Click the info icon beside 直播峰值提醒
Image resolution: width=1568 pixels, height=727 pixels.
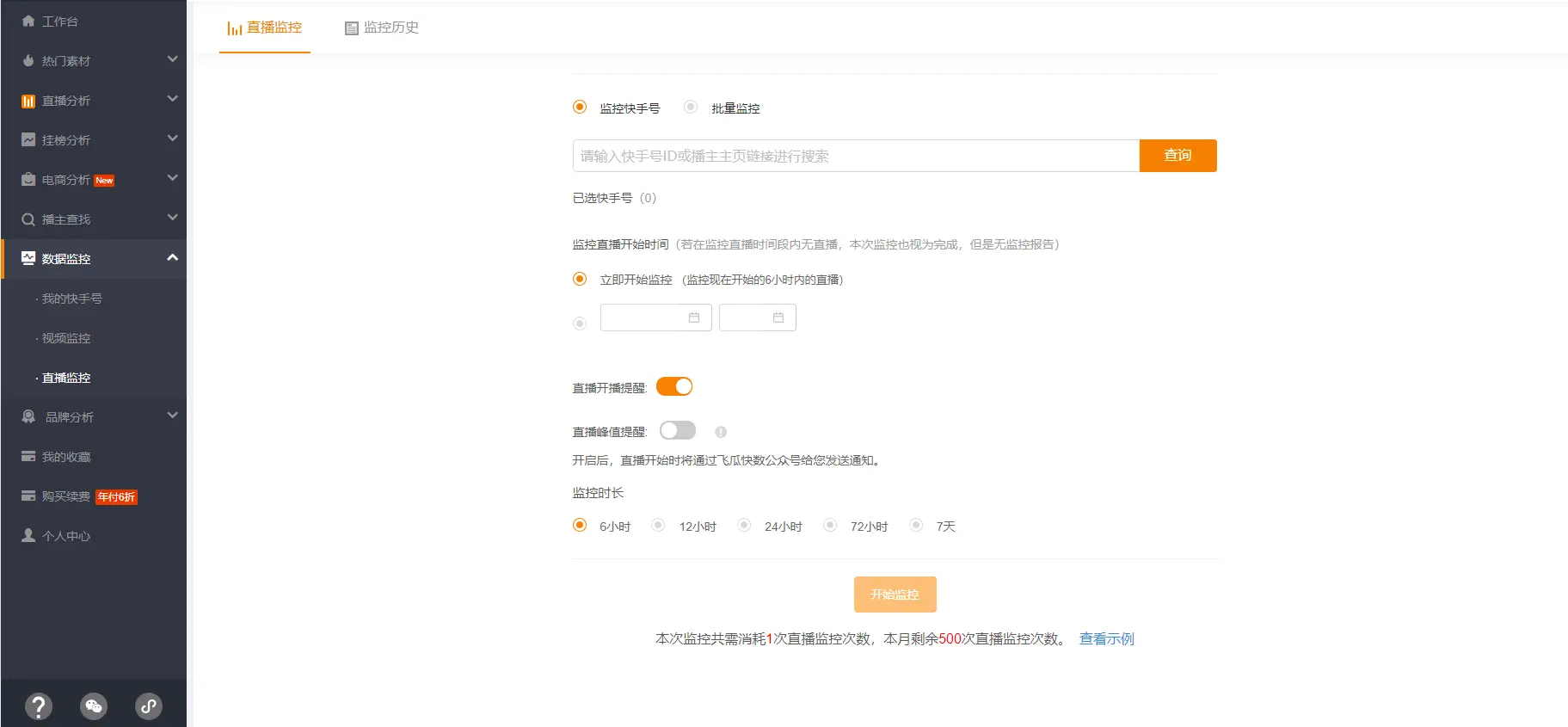pyautogui.click(x=721, y=432)
